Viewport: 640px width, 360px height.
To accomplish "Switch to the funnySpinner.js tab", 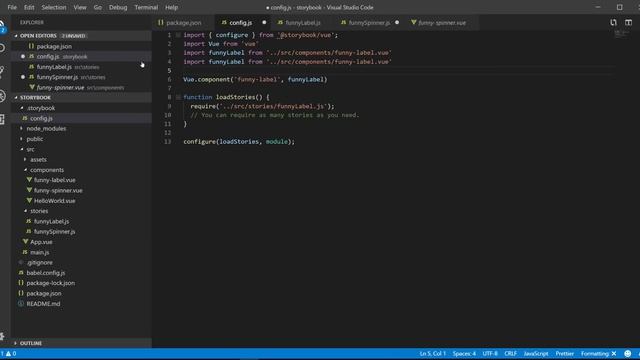I will coord(369,23).
